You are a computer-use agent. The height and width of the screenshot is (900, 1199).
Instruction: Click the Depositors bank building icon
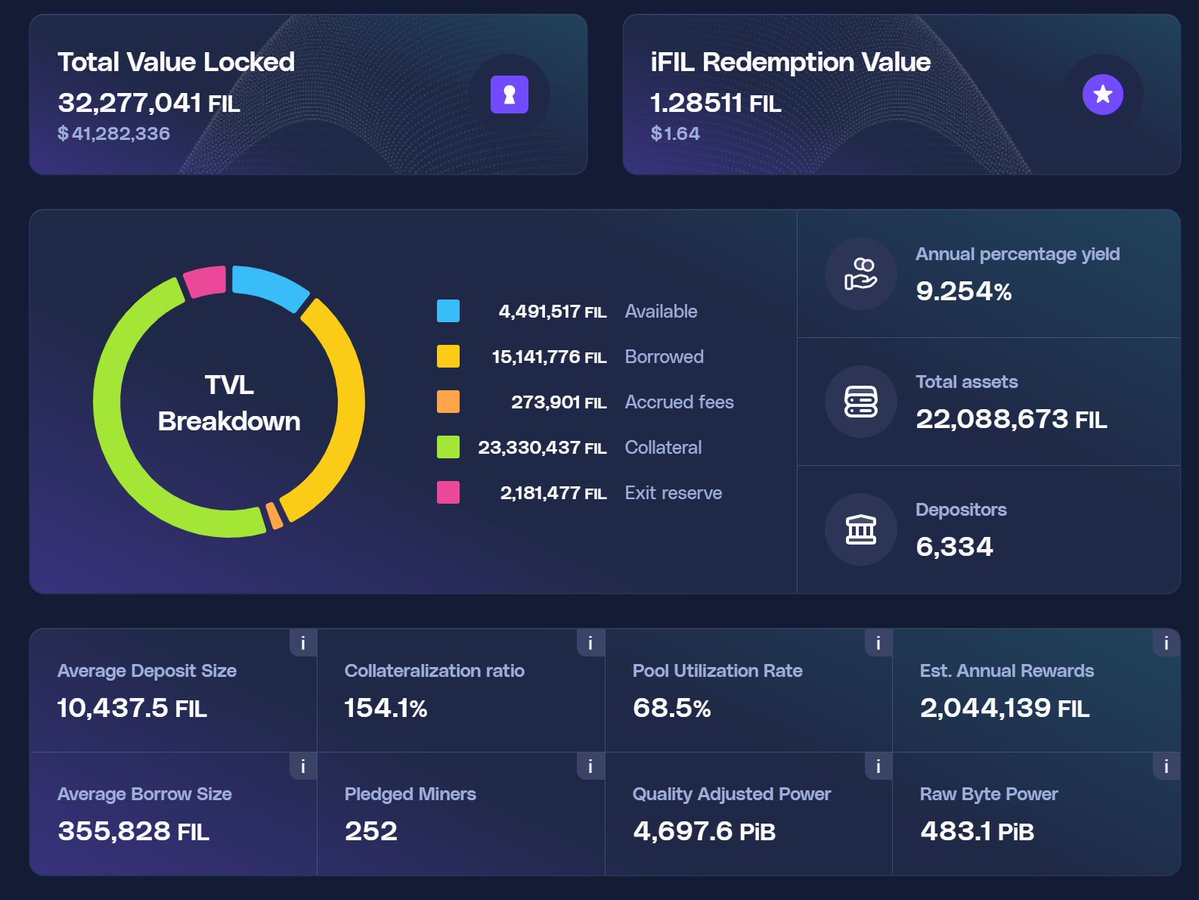[x=860, y=529]
